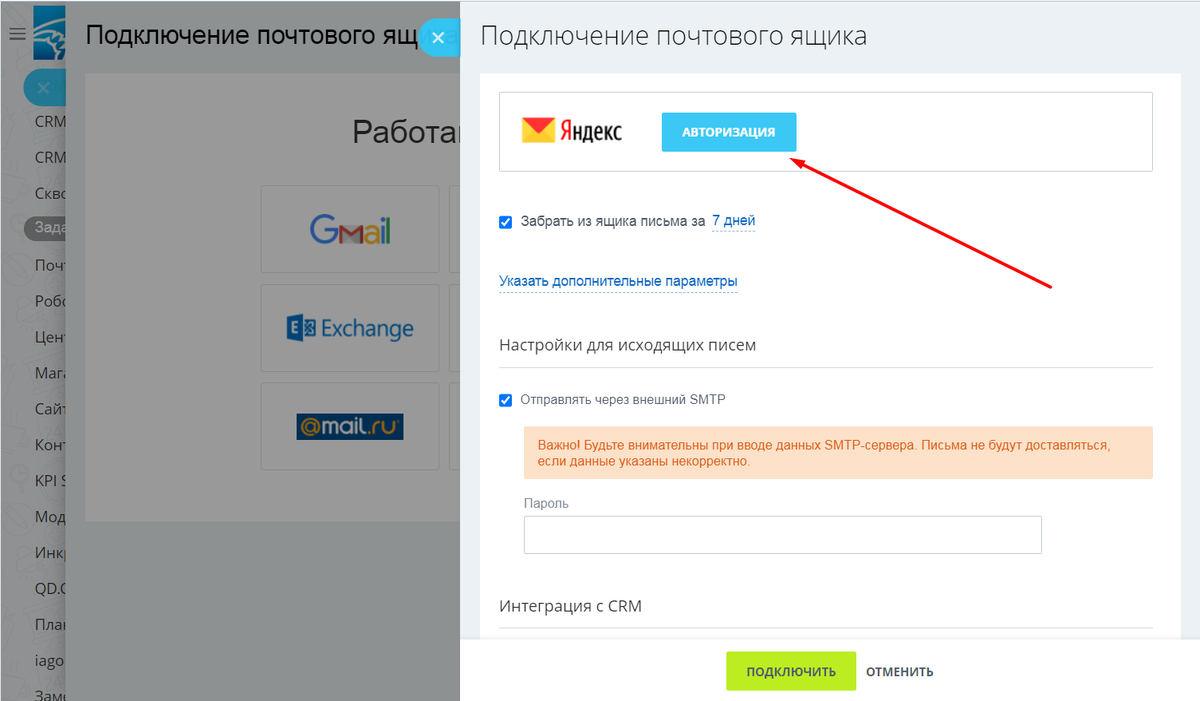Open the 'Сайт' sidebar menu item
The width and height of the screenshot is (1200, 701).
tap(50, 409)
